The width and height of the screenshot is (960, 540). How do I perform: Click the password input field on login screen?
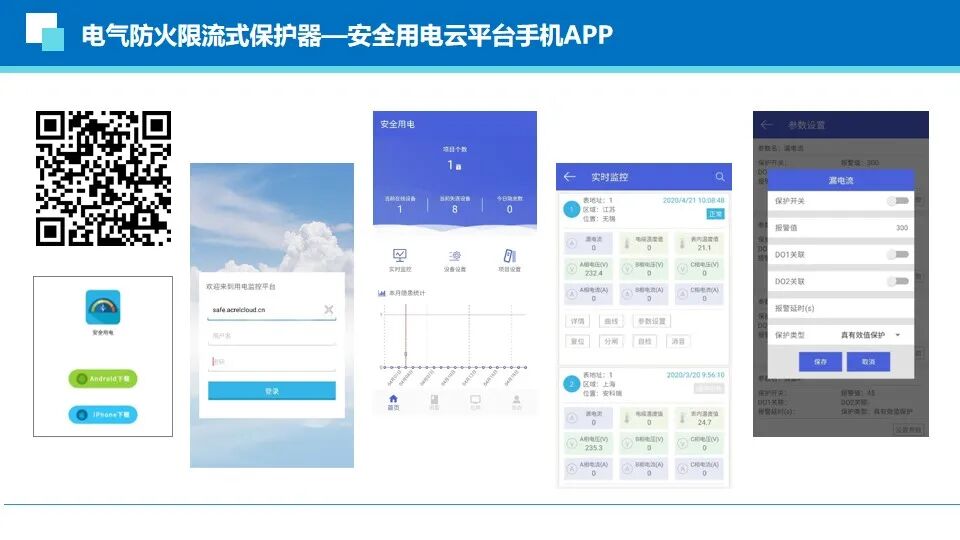(x=272, y=362)
